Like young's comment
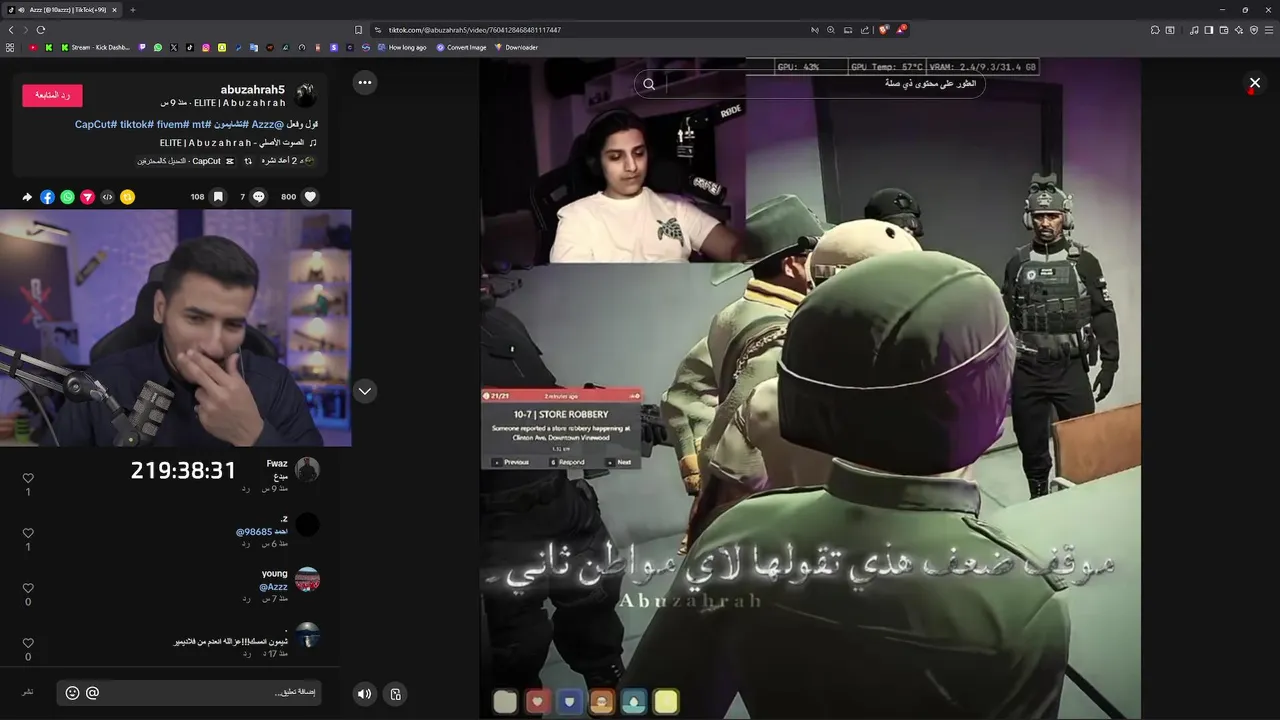This screenshot has width=1280, height=720. (x=28, y=589)
